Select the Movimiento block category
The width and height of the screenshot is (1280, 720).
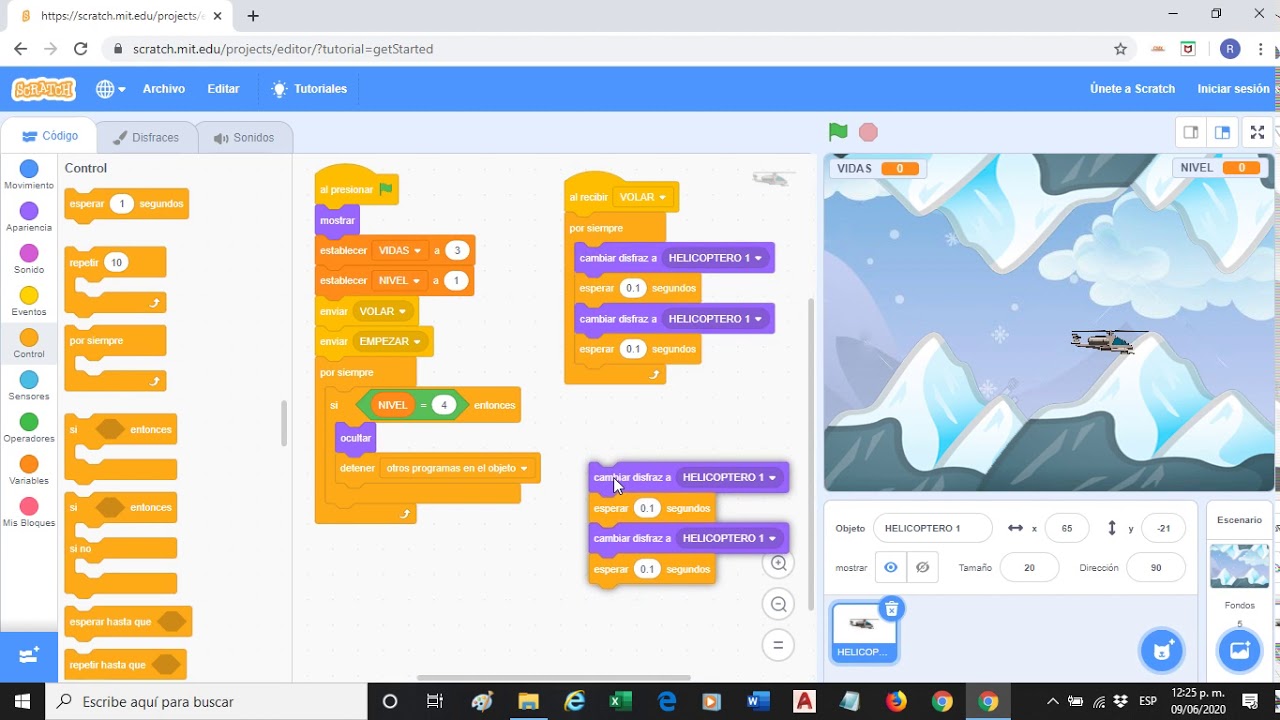pyautogui.click(x=29, y=175)
